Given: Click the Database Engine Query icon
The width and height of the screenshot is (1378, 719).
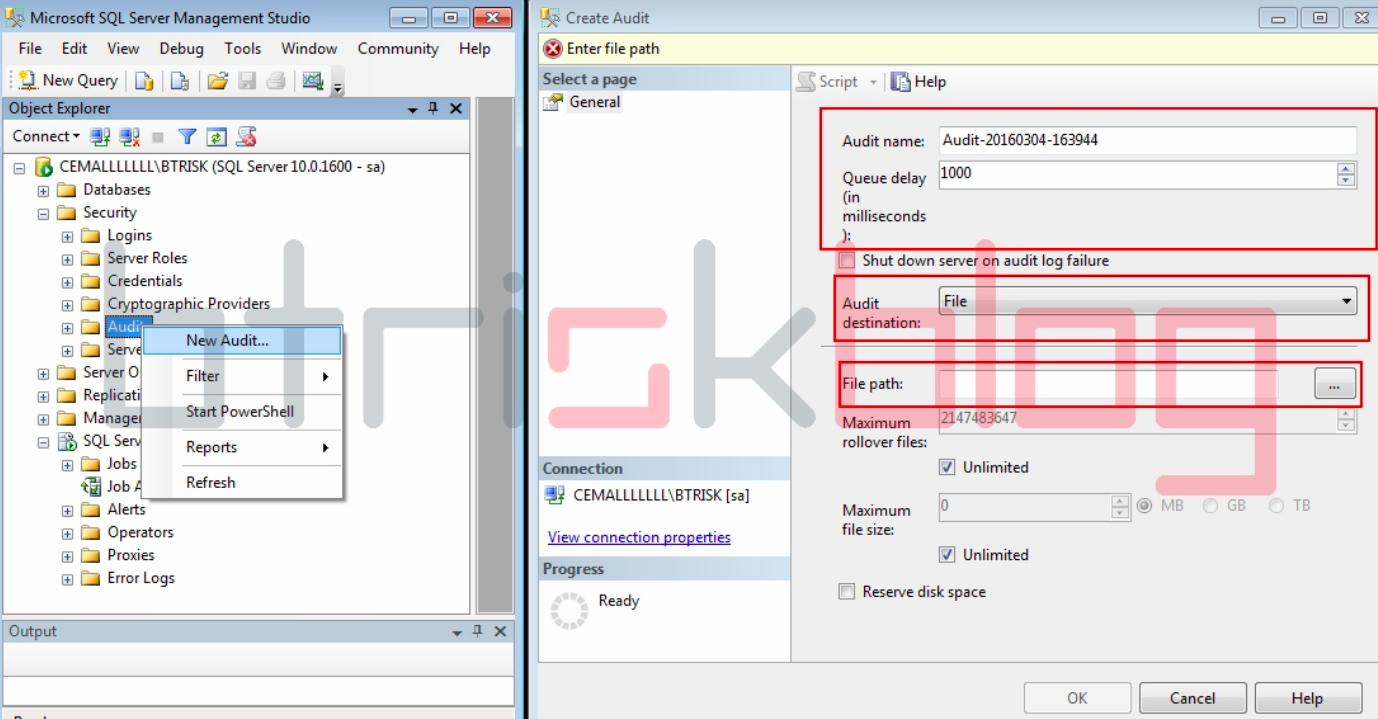Looking at the screenshot, I should pyautogui.click(x=144, y=81).
